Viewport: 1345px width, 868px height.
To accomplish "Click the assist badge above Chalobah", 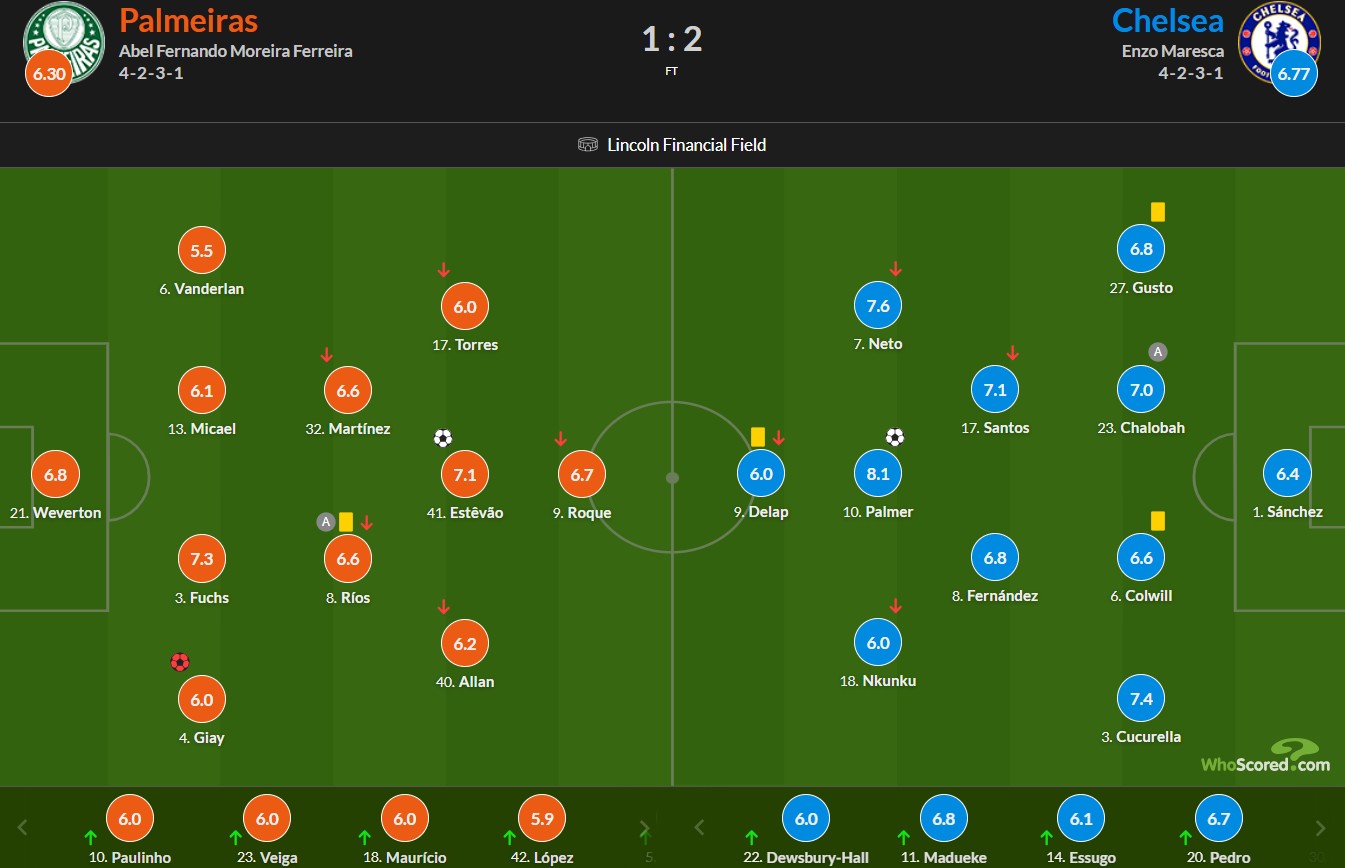I will pyautogui.click(x=1157, y=352).
